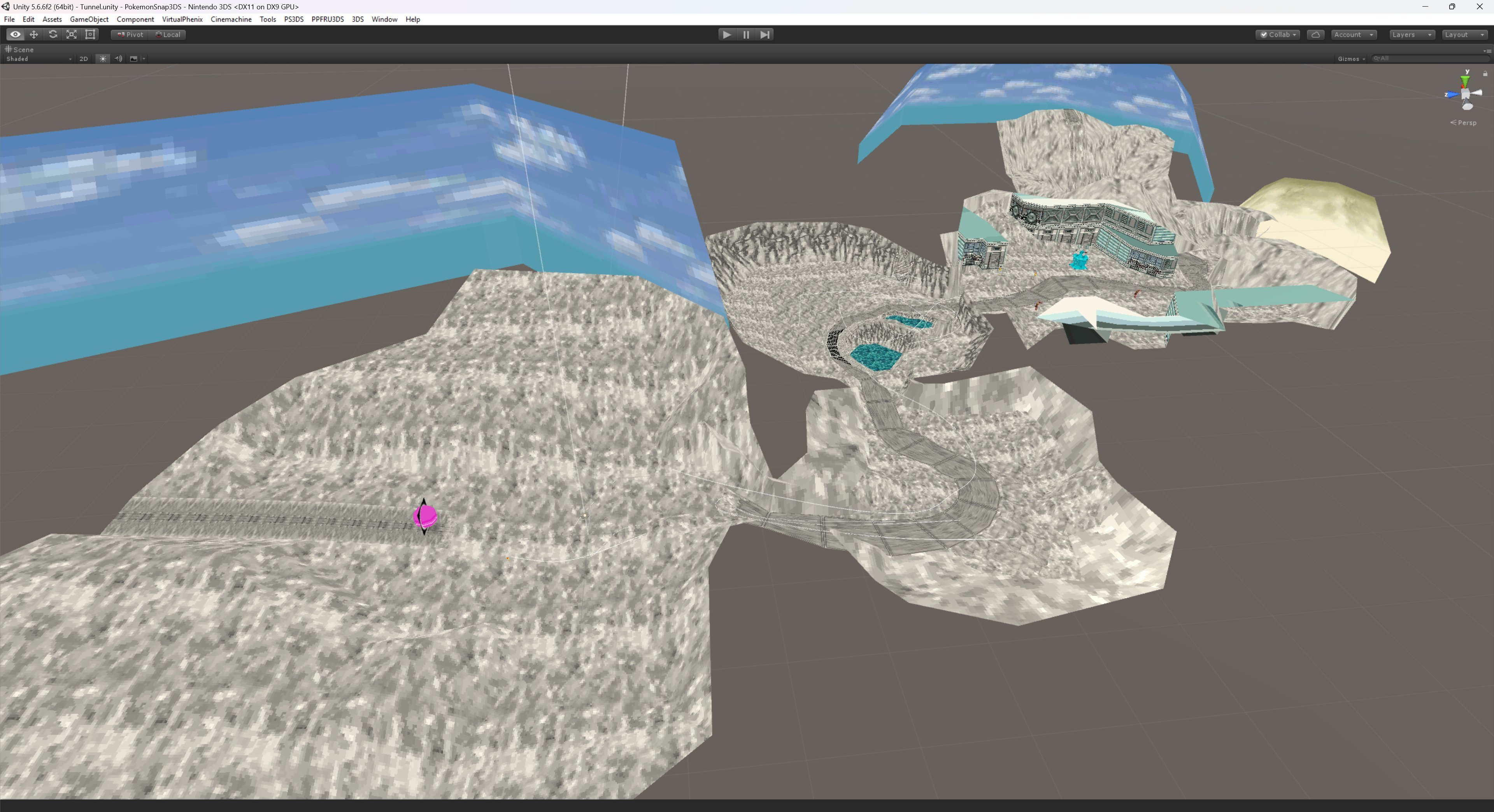Viewport: 1494px width, 812px height.
Task: Switch projection via the Persp label
Action: [1463, 123]
